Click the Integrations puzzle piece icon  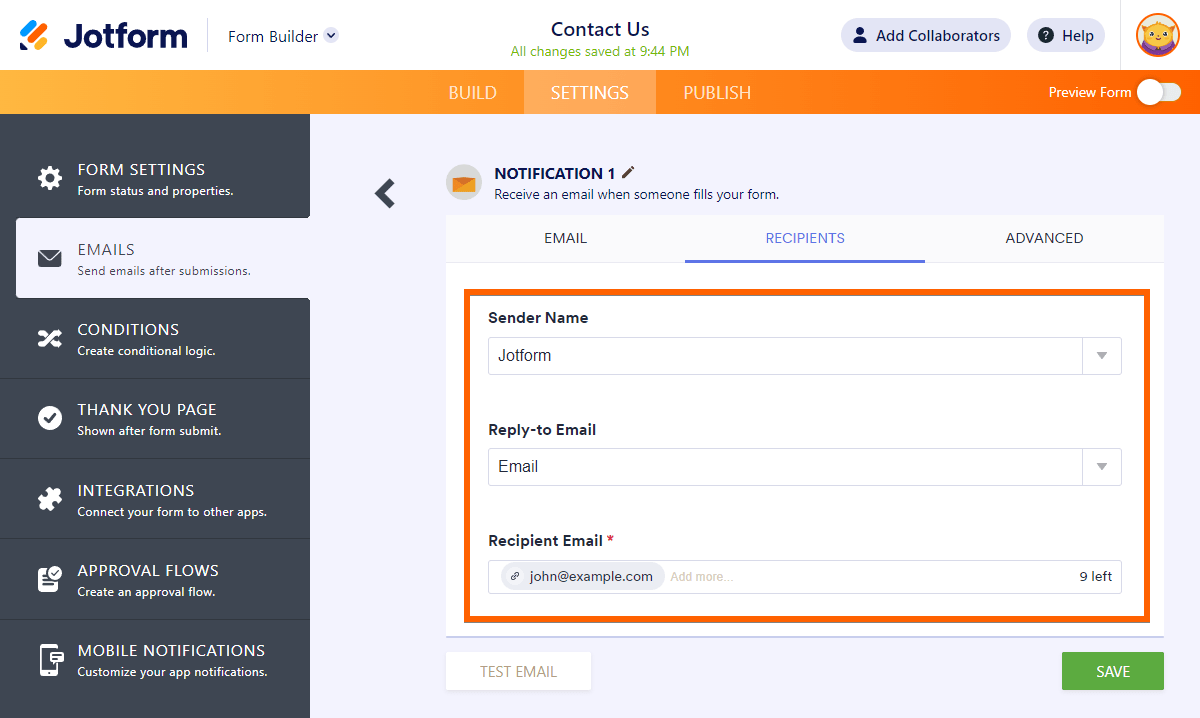pyautogui.click(x=50, y=500)
